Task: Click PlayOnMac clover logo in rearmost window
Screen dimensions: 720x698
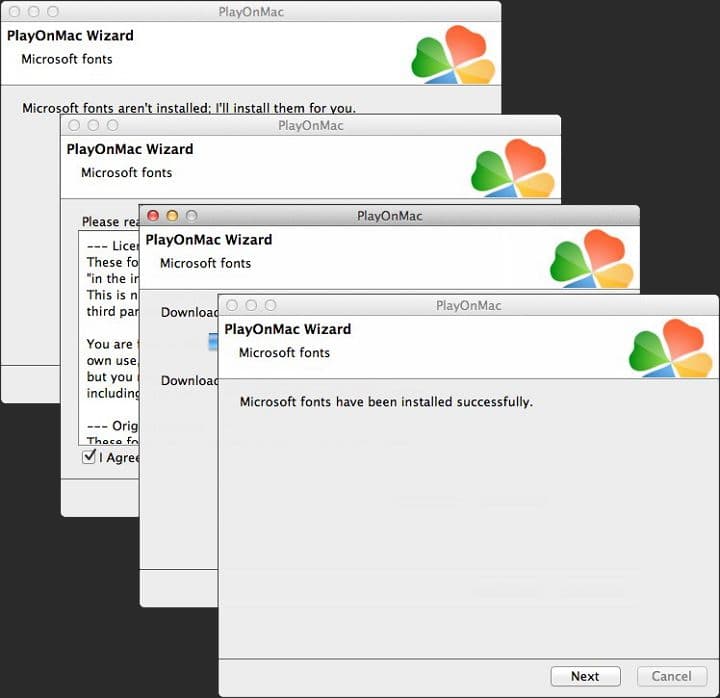Action: click(454, 54)
